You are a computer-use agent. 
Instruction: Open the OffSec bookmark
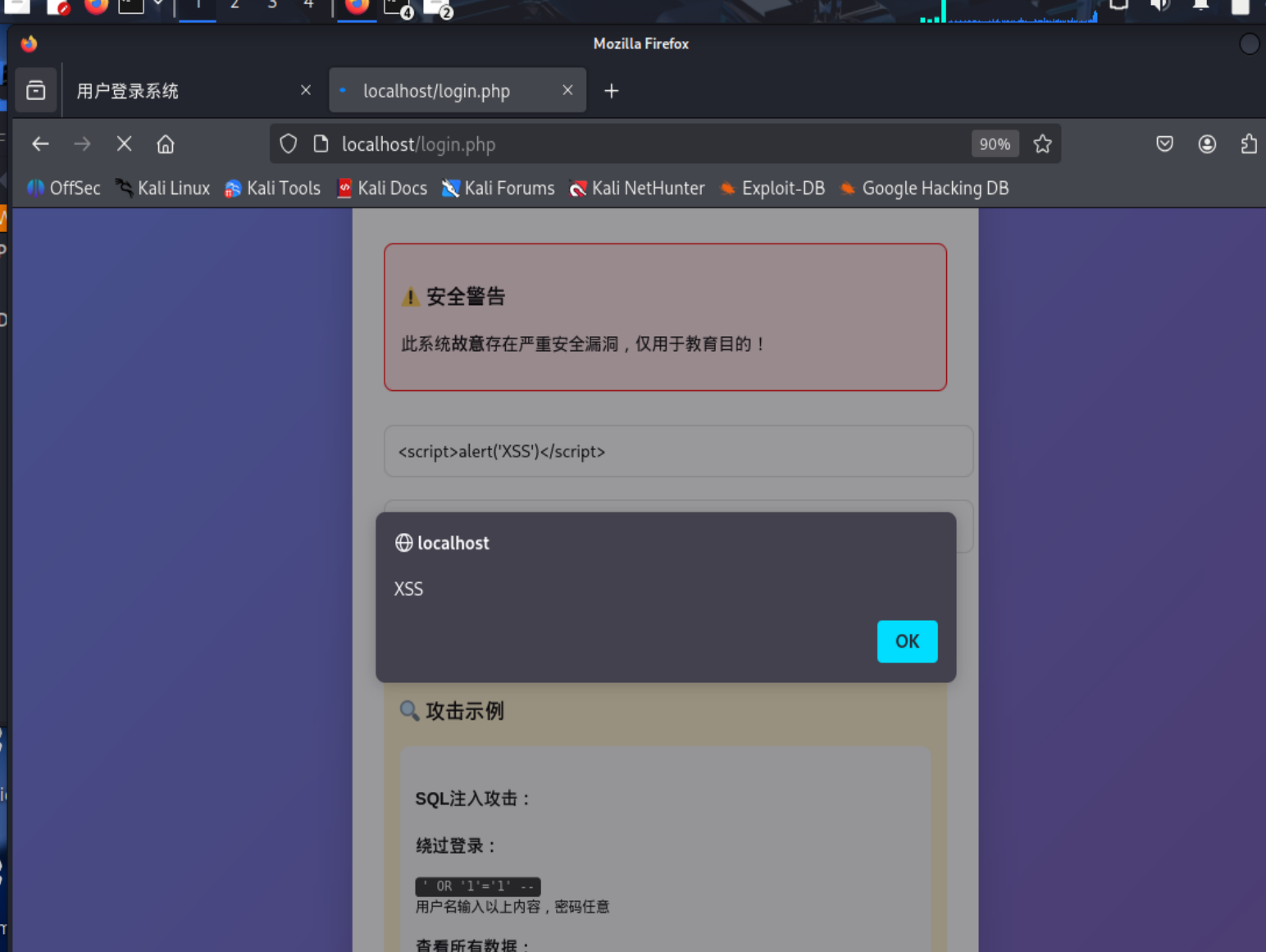63,189
